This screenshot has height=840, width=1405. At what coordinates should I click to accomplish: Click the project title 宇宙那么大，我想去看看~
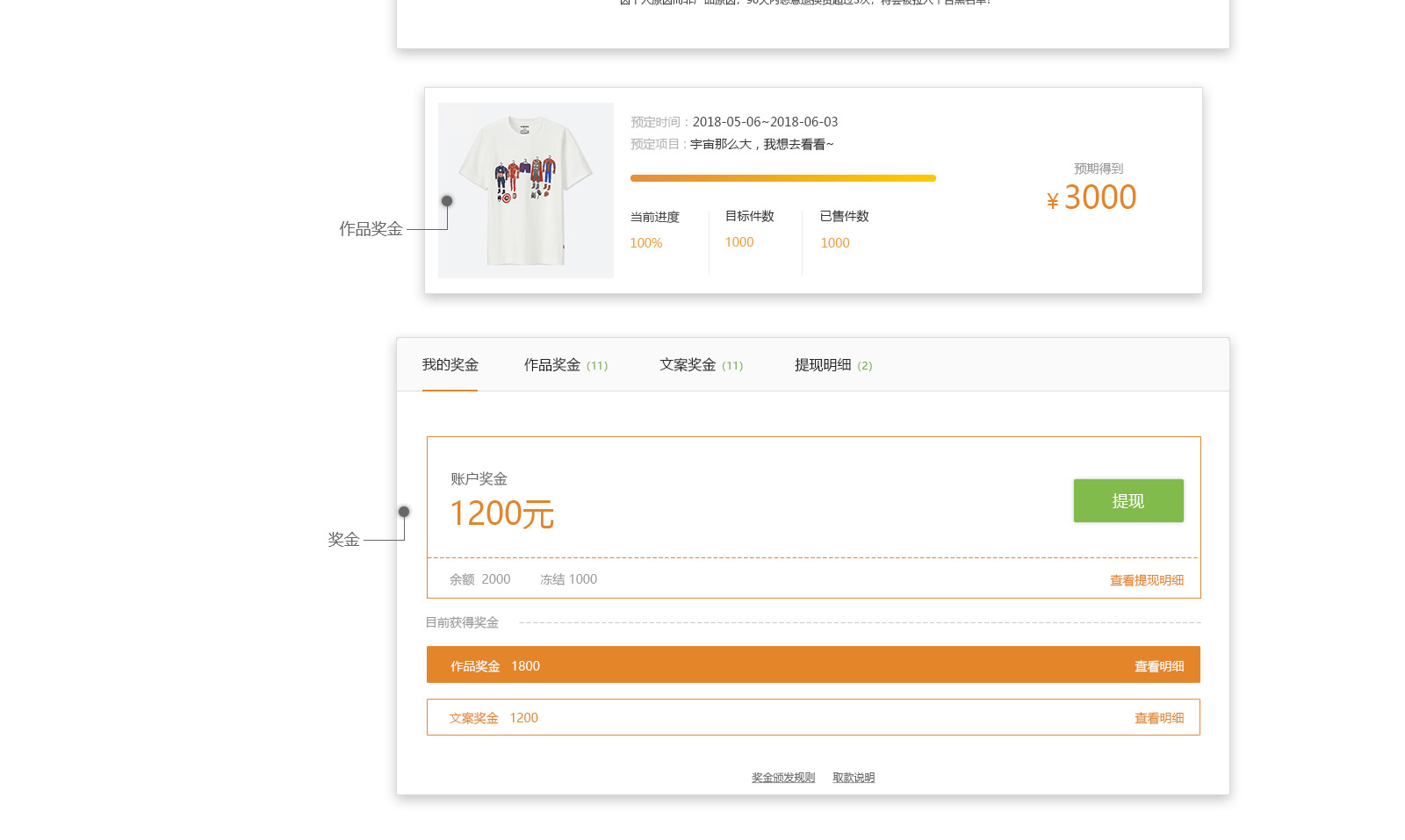(x=761, y=144)
